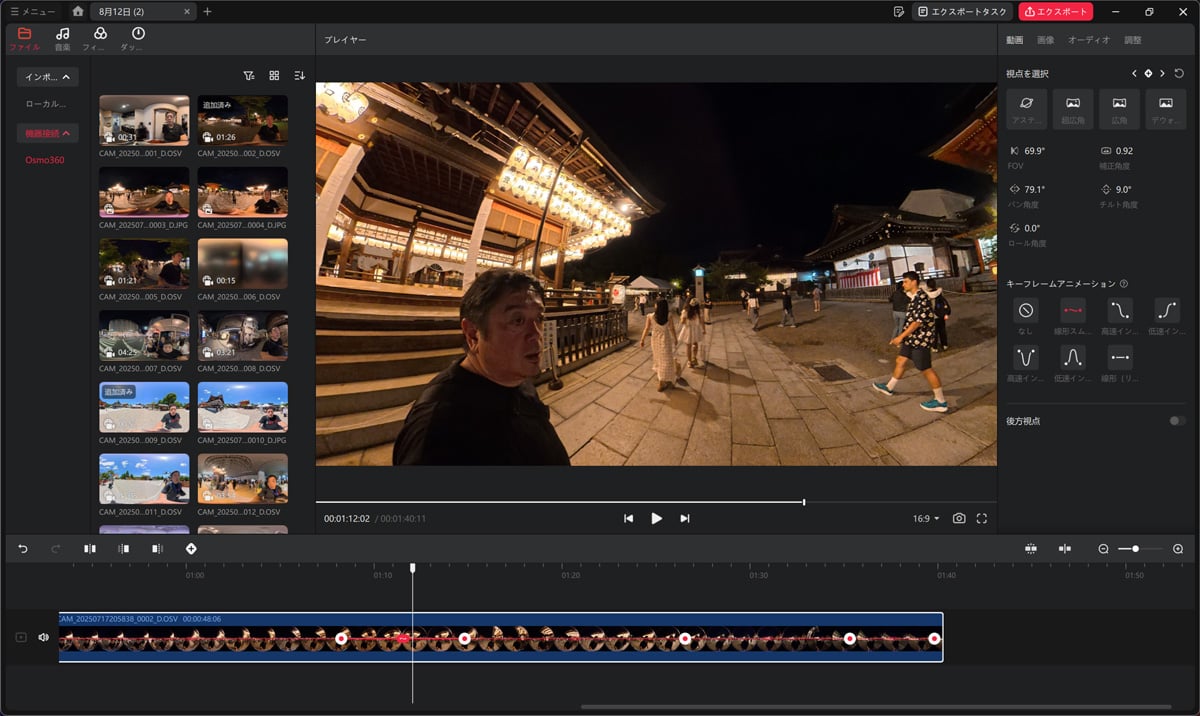
Task: Click the timeline zoom slider handle
Action: (x=1135, y=549)
